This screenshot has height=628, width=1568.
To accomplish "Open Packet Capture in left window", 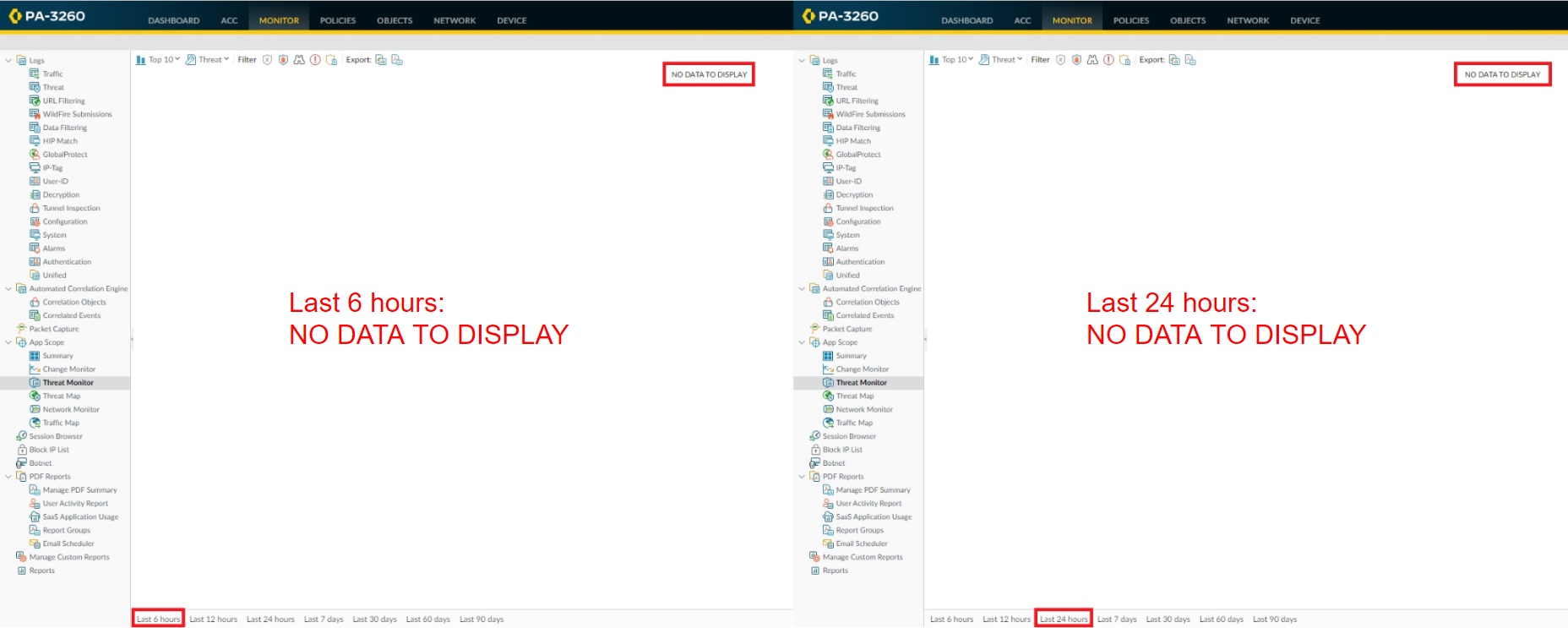I will [47, 329].
